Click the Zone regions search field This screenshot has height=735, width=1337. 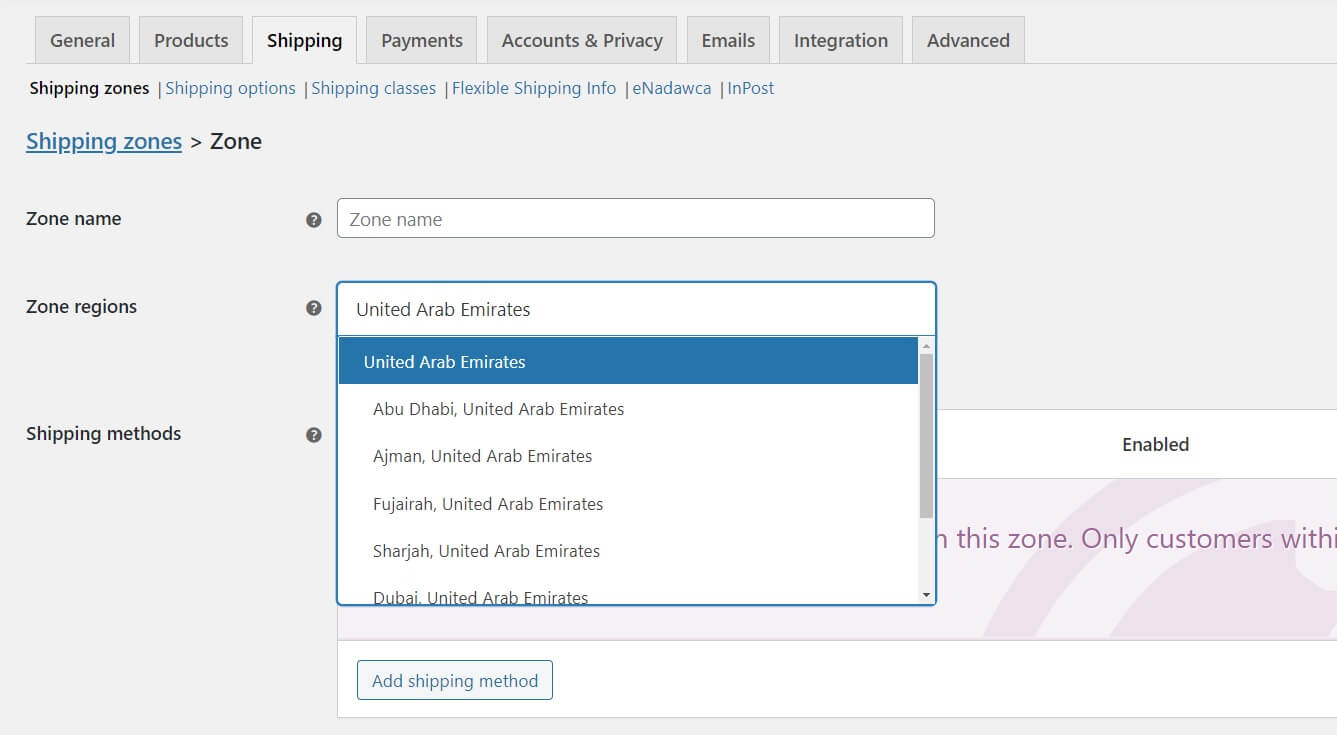point(636,309)
